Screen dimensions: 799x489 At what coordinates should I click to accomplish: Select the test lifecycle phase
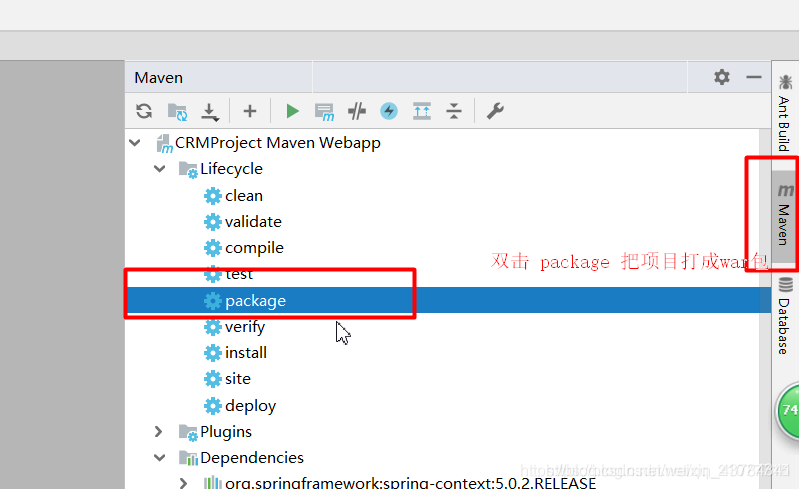[239, 275]
